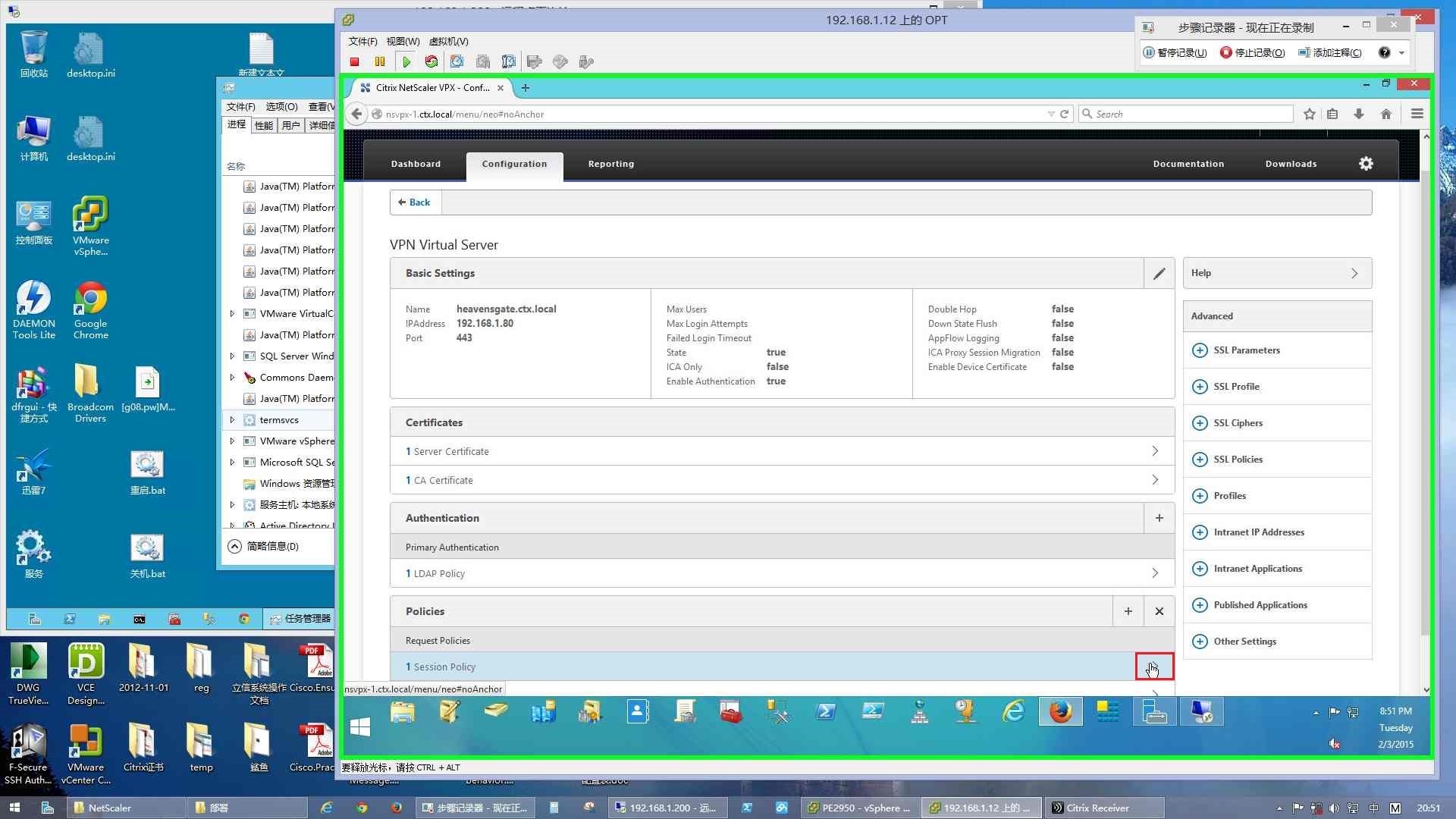
Task: Click the plus icon in Authentication header
Action: (x=1159, y=519)
